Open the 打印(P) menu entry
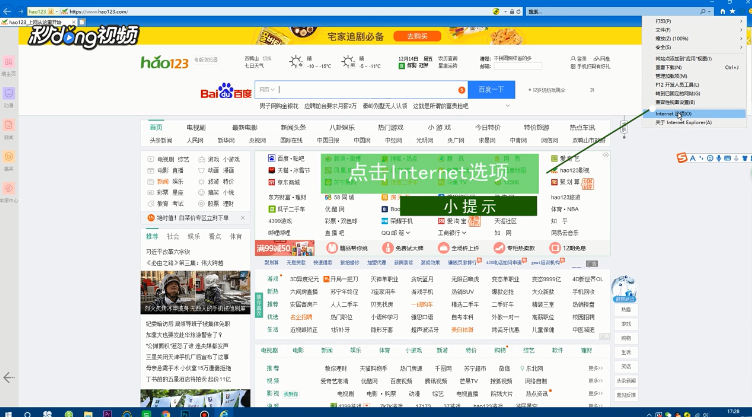This screenshot has height=417, width=752. coord(694,21)
